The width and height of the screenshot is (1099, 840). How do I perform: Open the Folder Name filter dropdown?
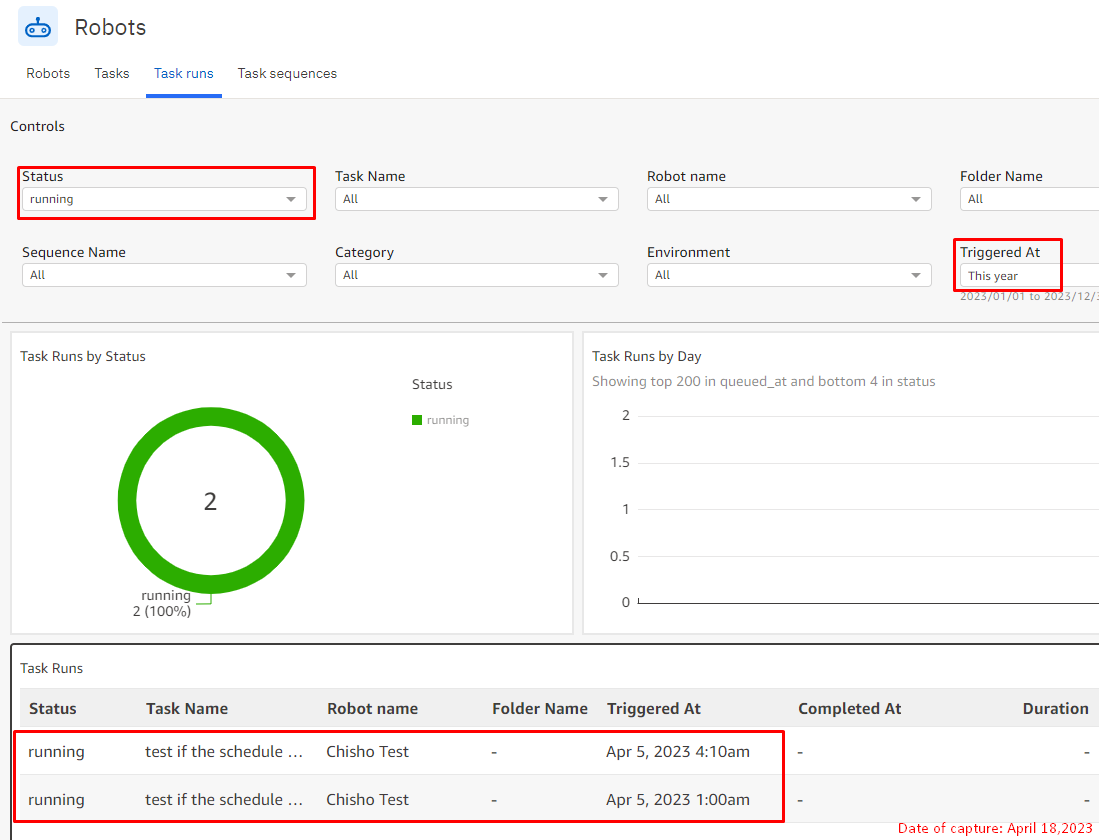(x=1028, y=199)
